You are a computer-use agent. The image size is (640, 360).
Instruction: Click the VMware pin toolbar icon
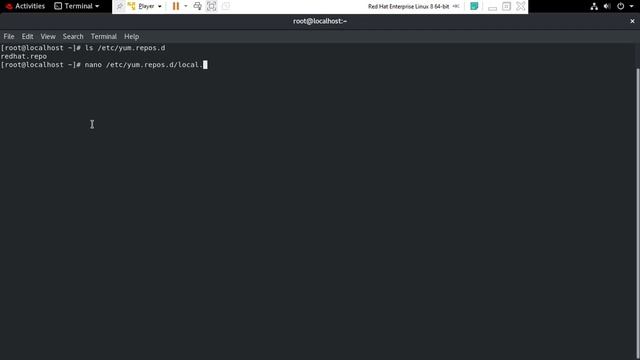(x=120, y=6)
